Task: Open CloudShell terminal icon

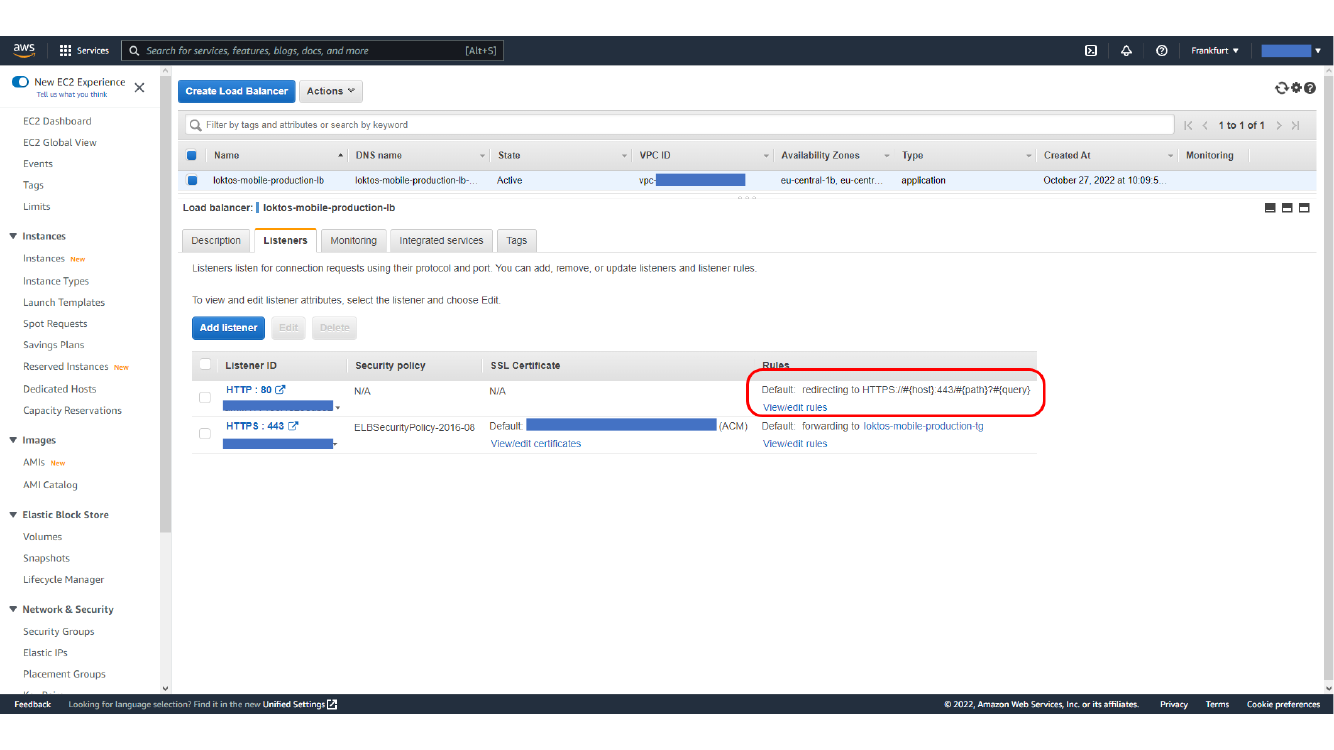Action: 1092,51
